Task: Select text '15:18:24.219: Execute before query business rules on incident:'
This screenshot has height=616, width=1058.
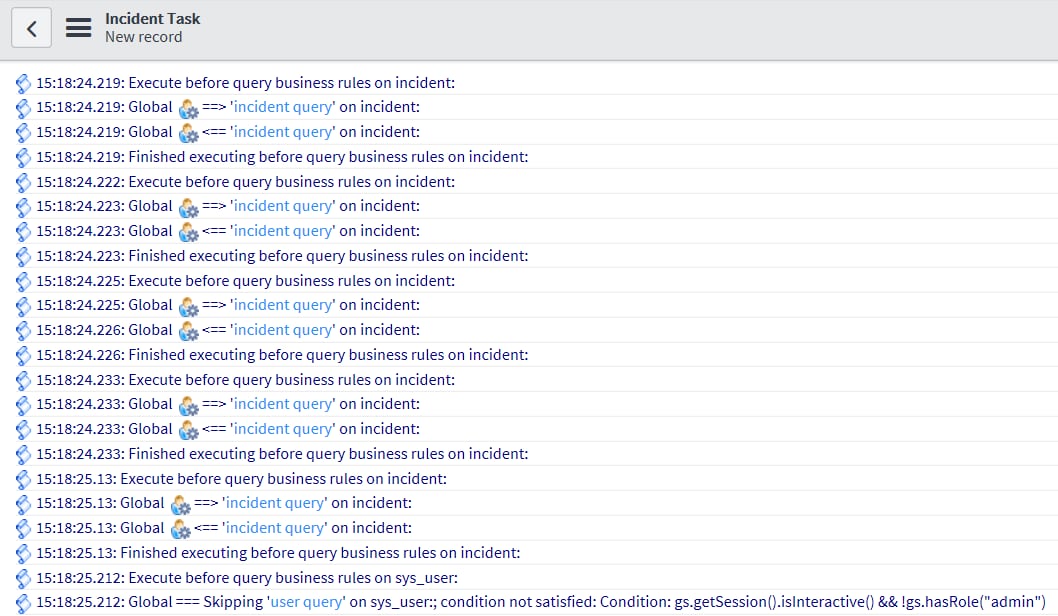Action: tap(246, 83)
